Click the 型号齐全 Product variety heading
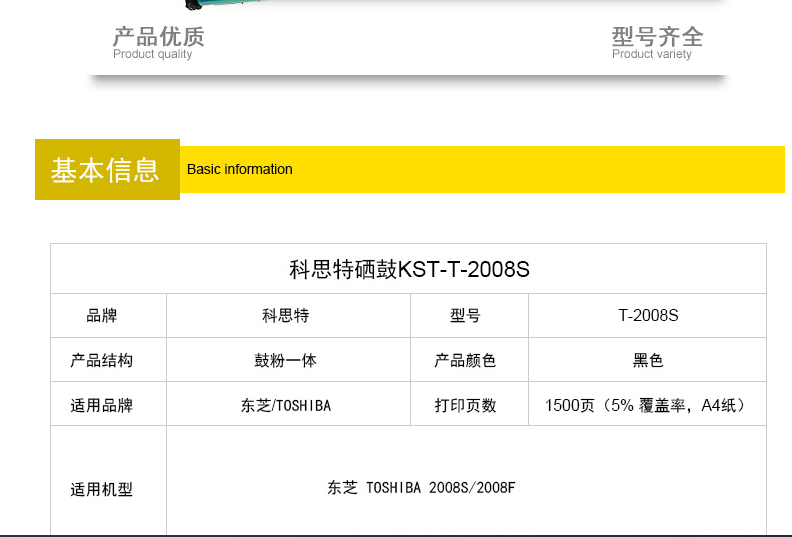The width and height of the screenshot is (792, 537). click(x=657, y=43)
